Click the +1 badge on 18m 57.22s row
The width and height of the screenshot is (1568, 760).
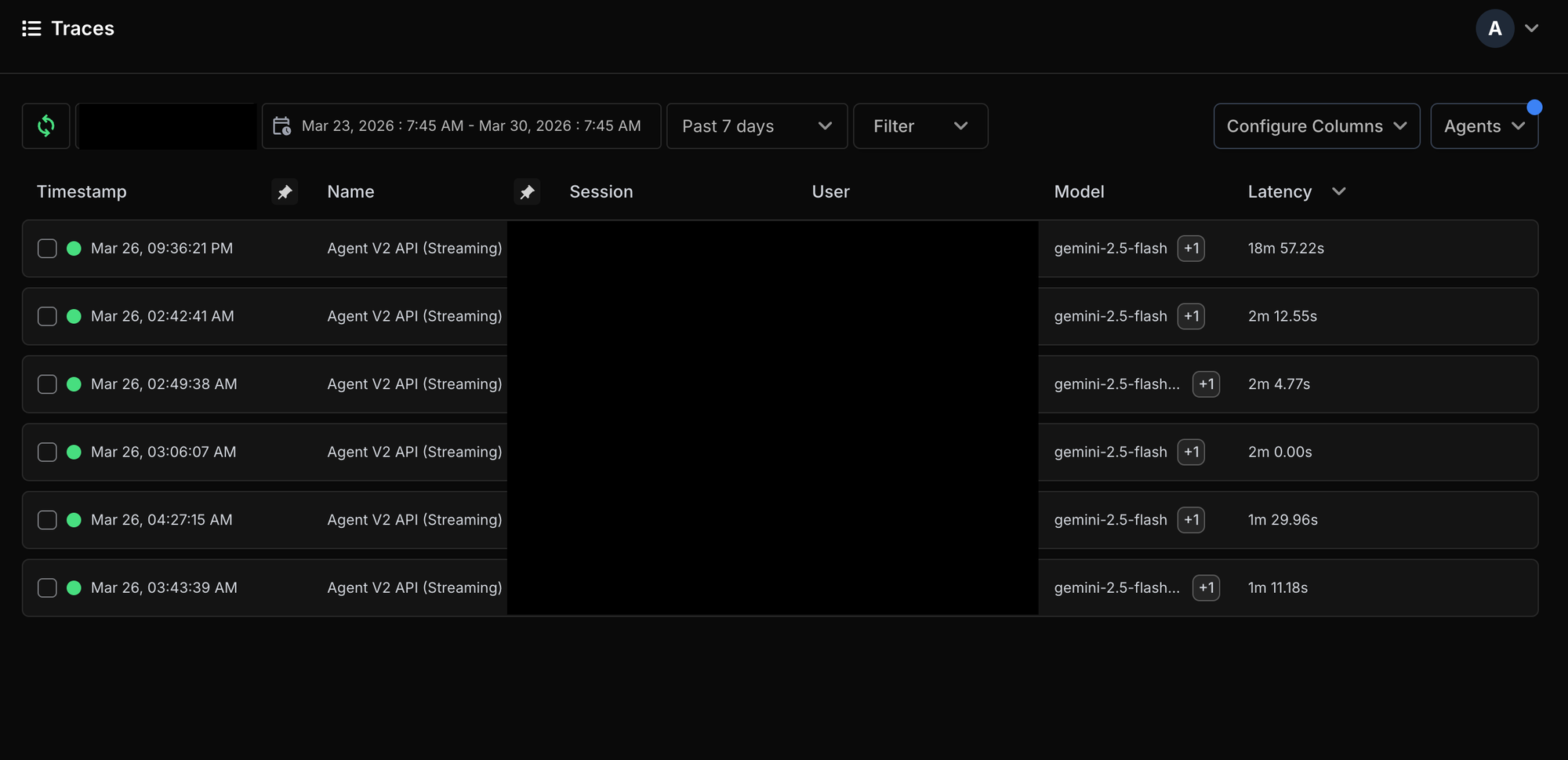1191,249
